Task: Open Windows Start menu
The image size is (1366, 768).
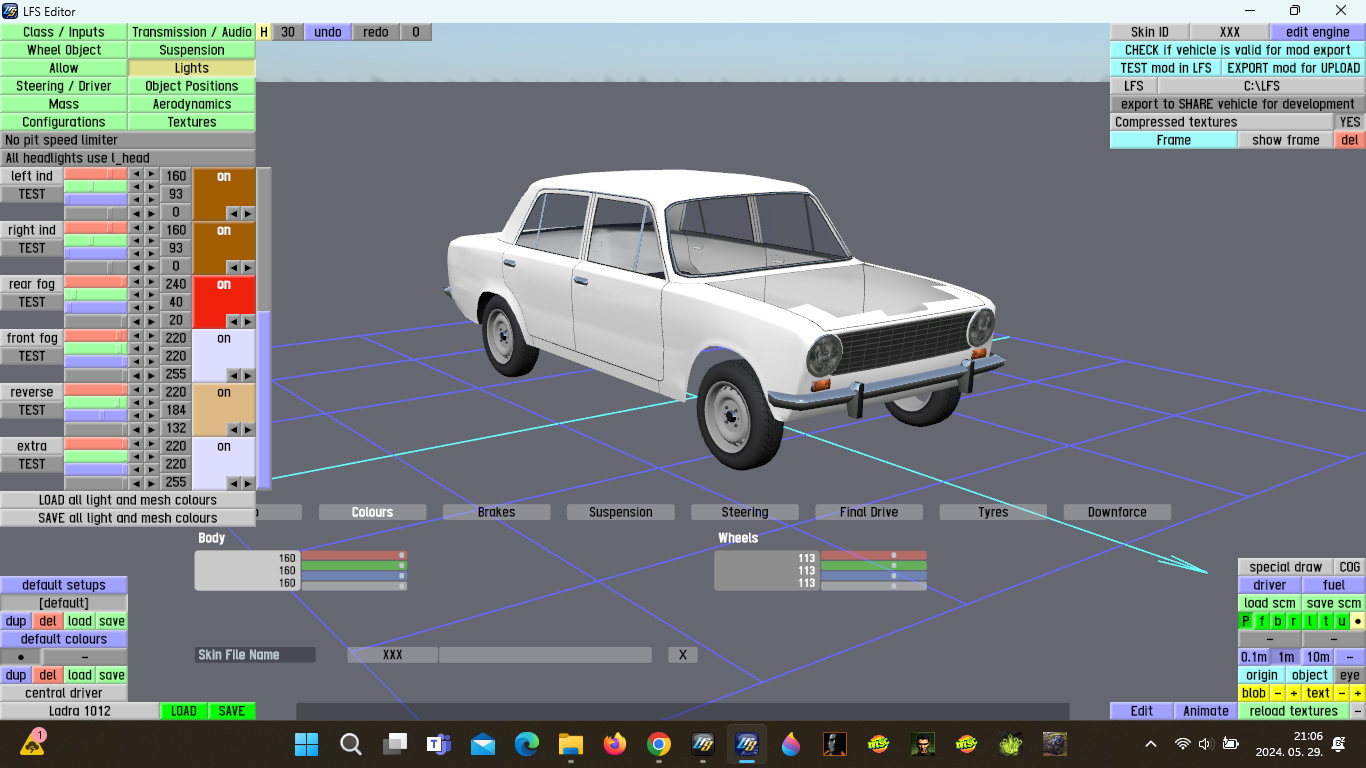Action: [306, 744]
